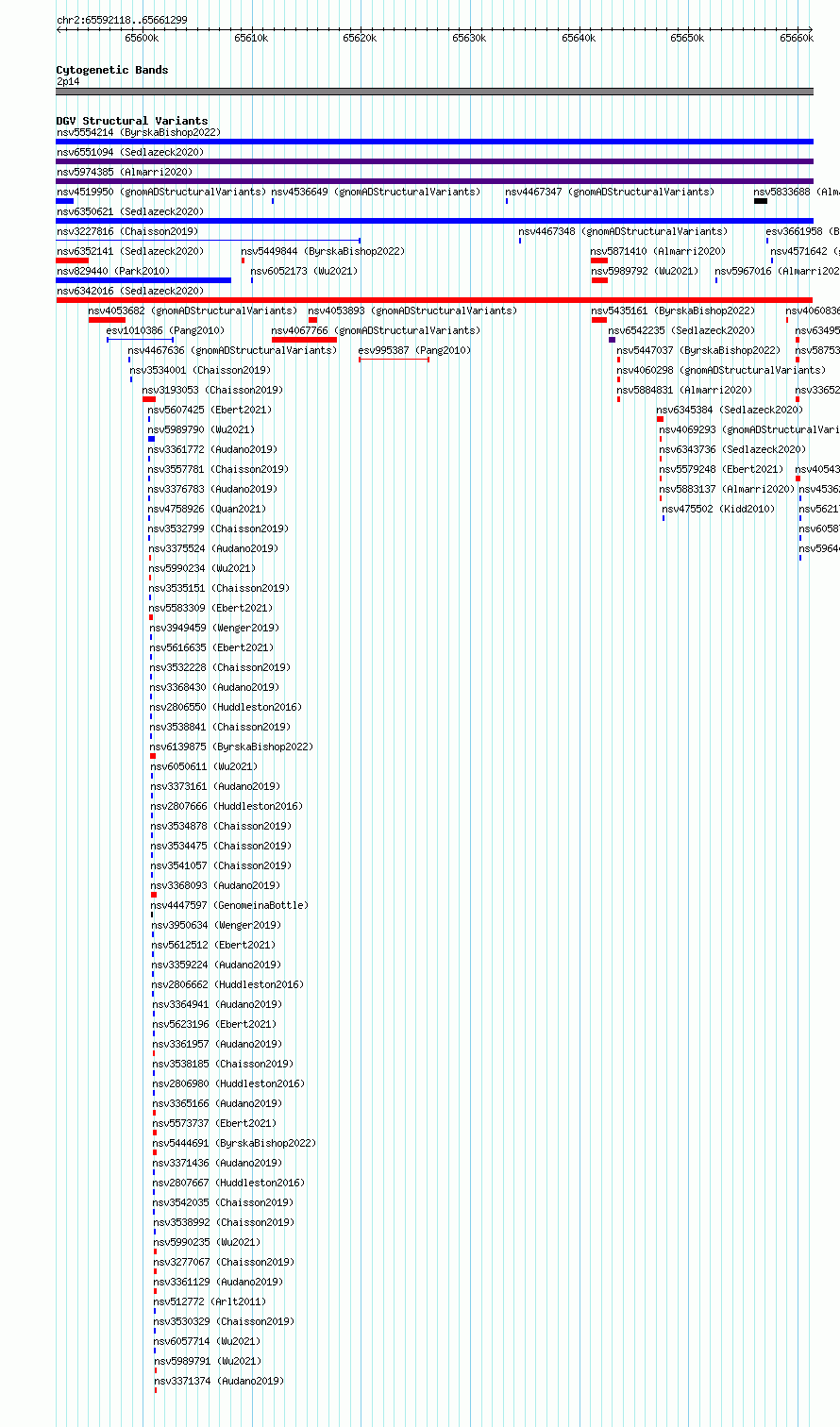
Task: Click nsv3950634 (Wenger2019) label
Action: (216, 926)
